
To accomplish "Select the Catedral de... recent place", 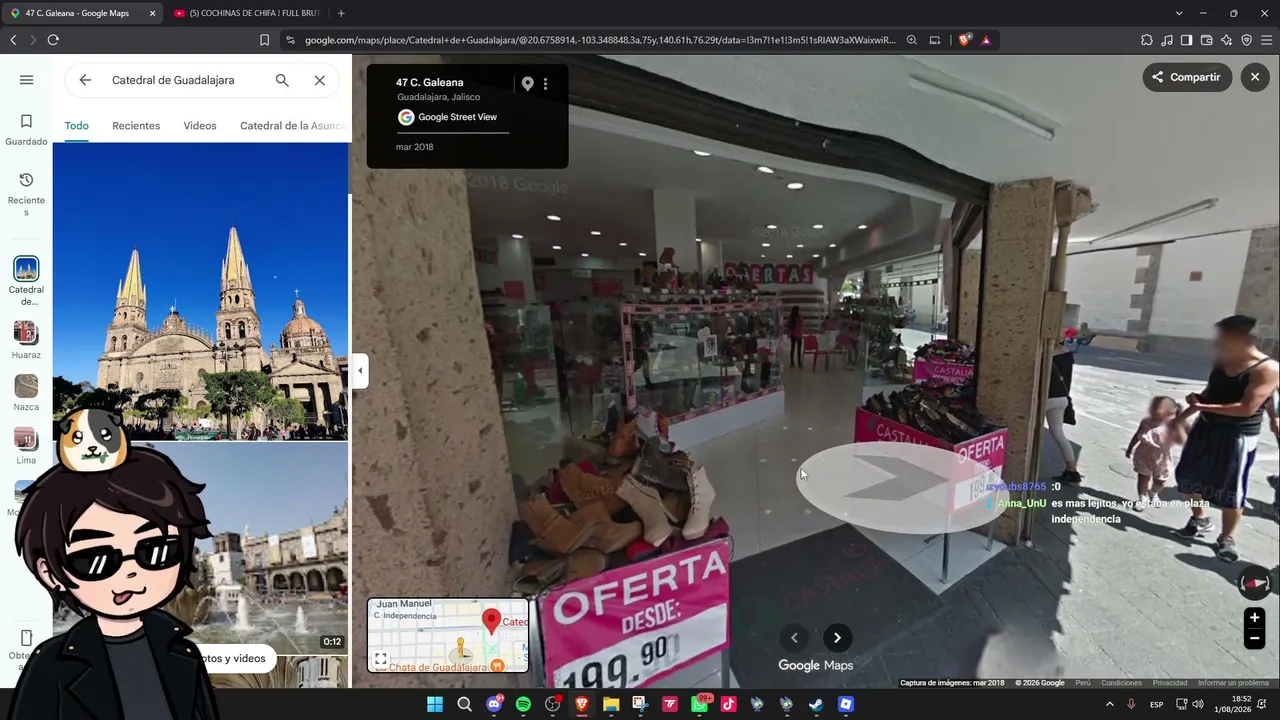I will [26, 281].
